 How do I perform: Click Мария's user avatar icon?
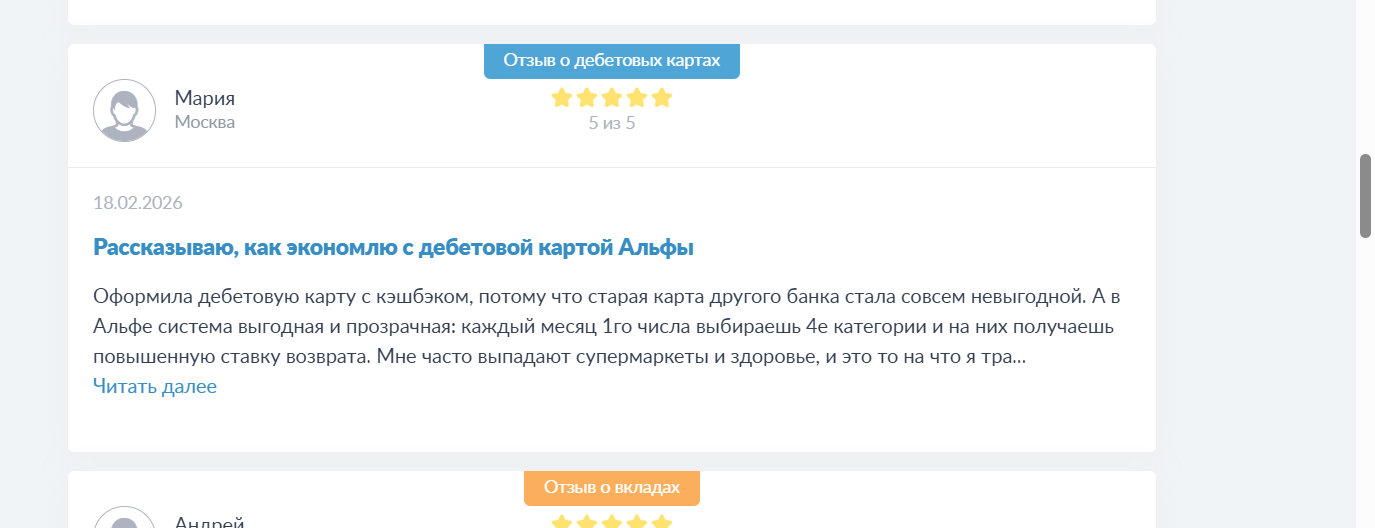pyautogui.click(x=124, y=110)
